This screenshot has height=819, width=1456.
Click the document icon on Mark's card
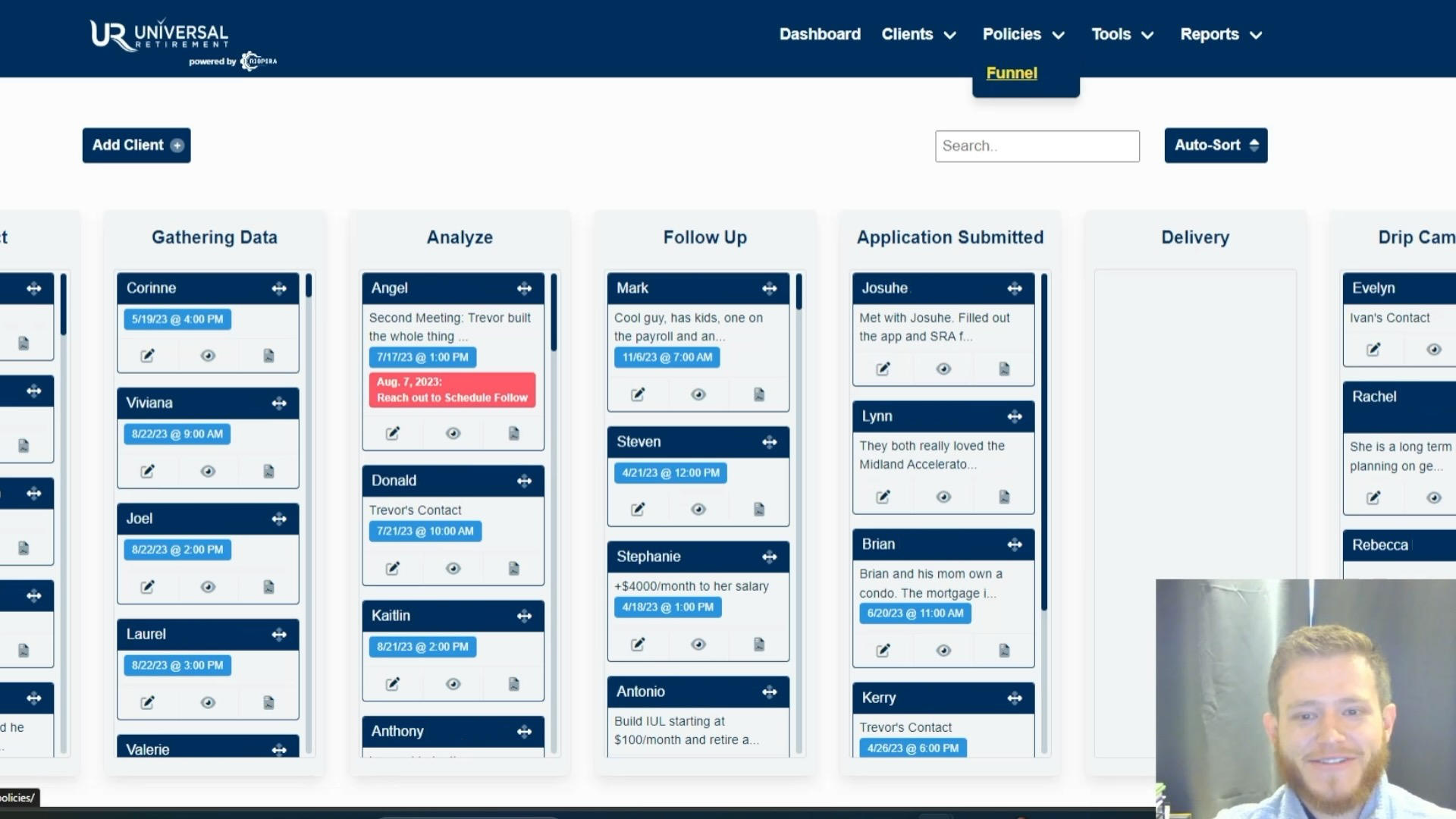tap(759, 393)
